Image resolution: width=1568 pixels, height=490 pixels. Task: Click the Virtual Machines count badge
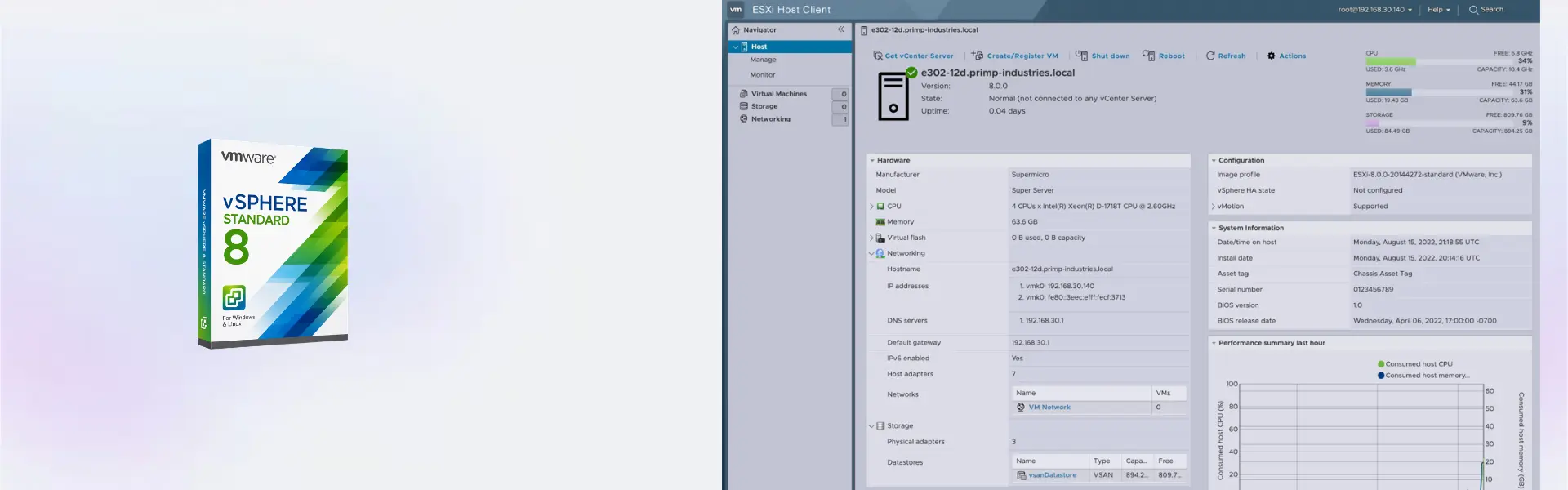pyautogui.click(x=840, y=94)
